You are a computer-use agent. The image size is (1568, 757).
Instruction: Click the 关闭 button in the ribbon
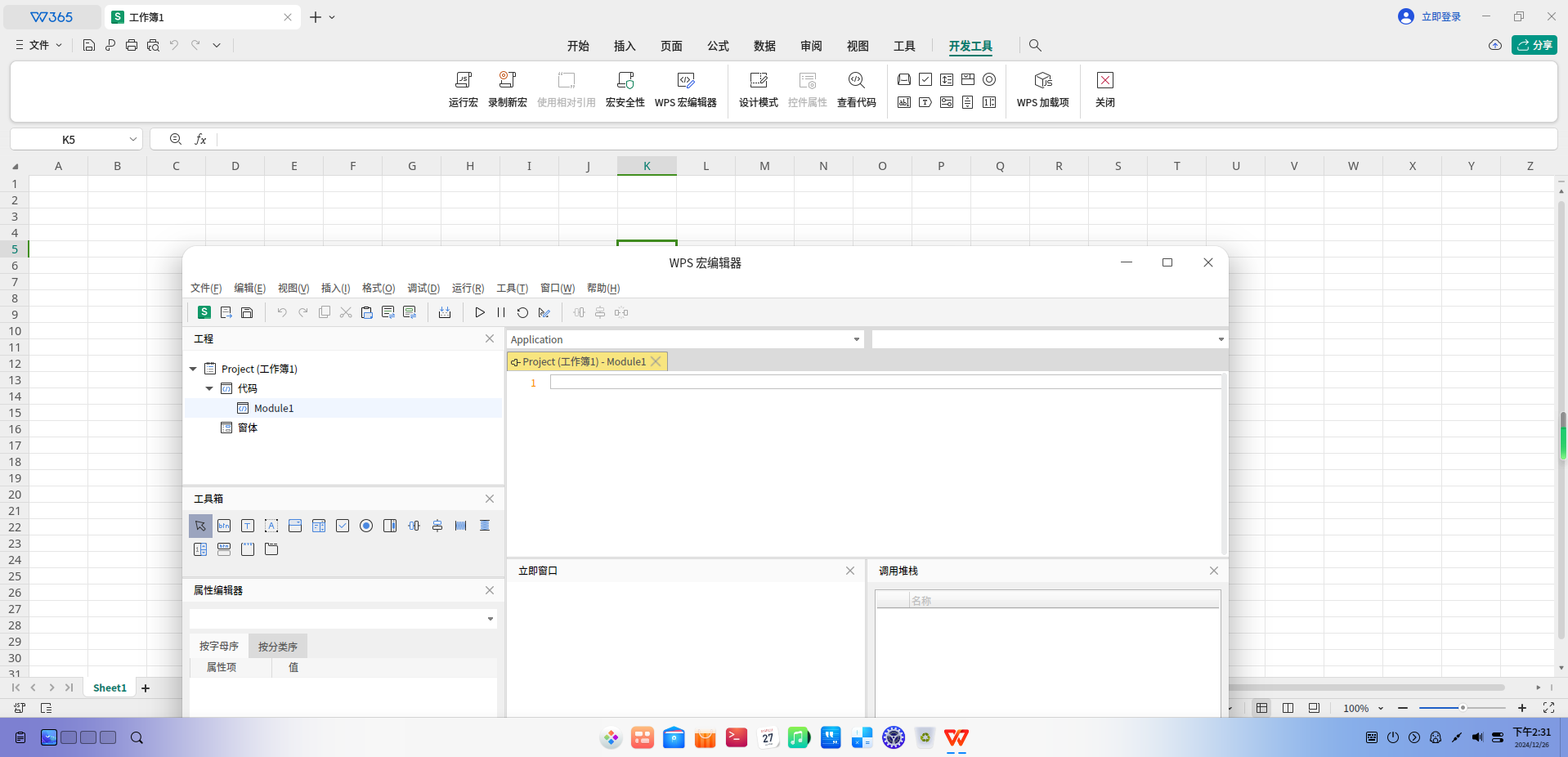click(x=1105, y=89)
